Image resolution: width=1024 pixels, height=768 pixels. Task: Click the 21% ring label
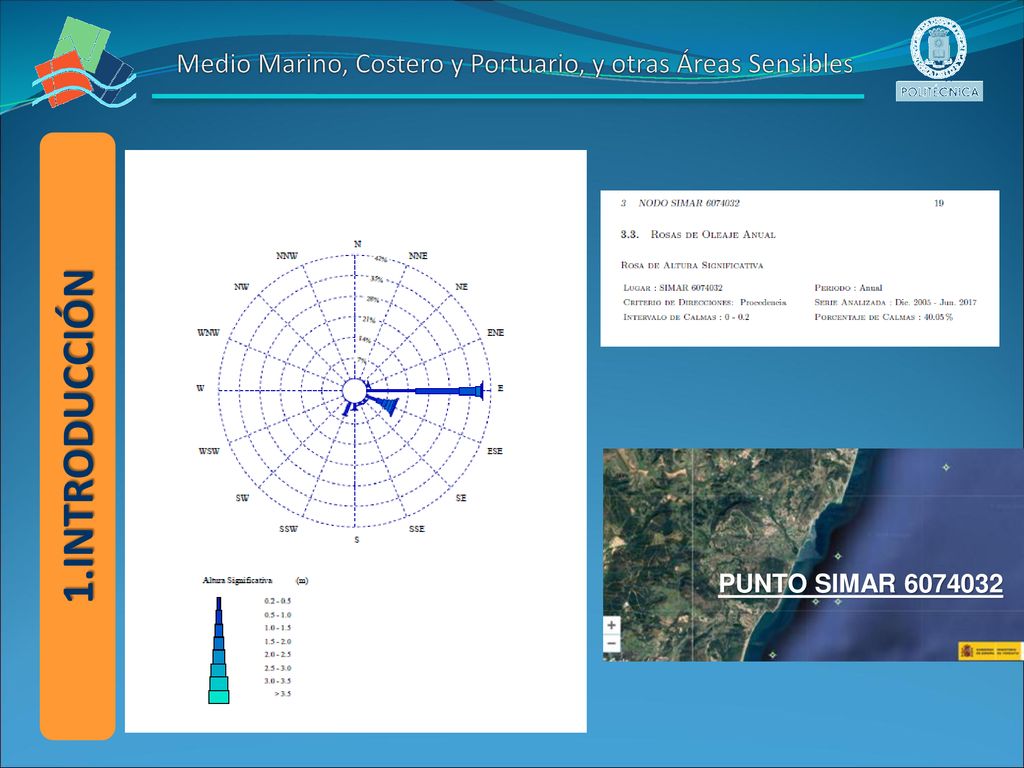(x=369, y=320)
